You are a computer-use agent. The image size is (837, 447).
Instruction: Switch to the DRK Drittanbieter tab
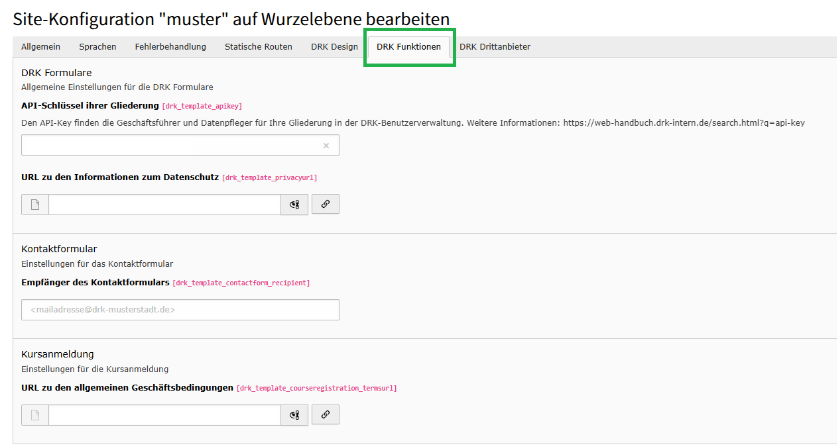494,47
